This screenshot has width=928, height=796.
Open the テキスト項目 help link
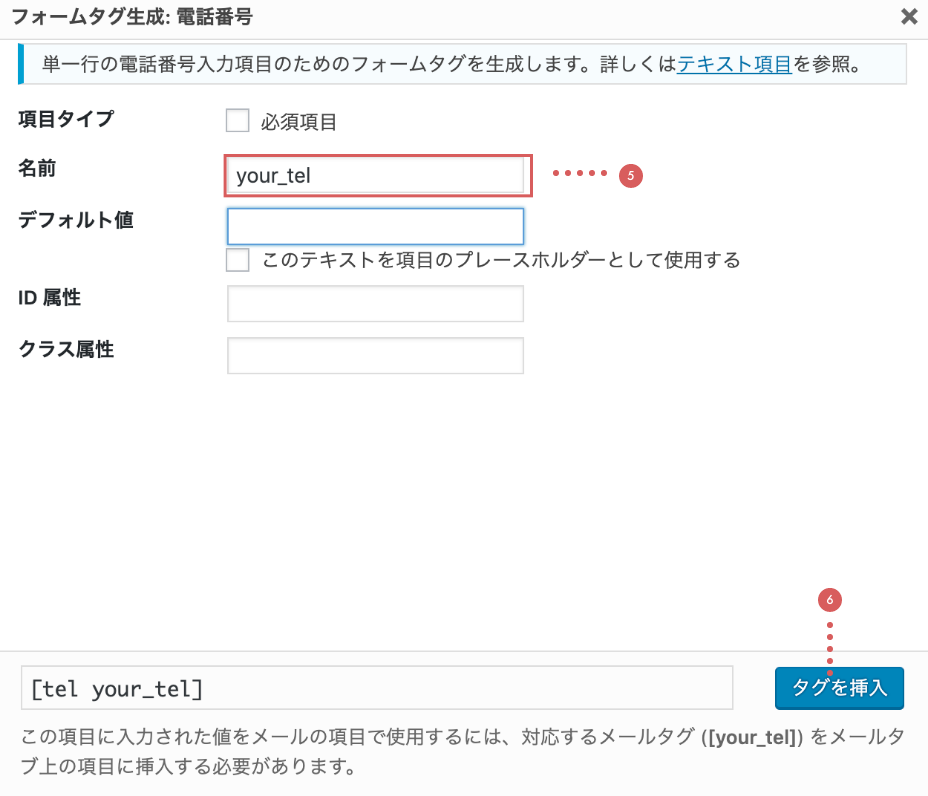point(735,67)
